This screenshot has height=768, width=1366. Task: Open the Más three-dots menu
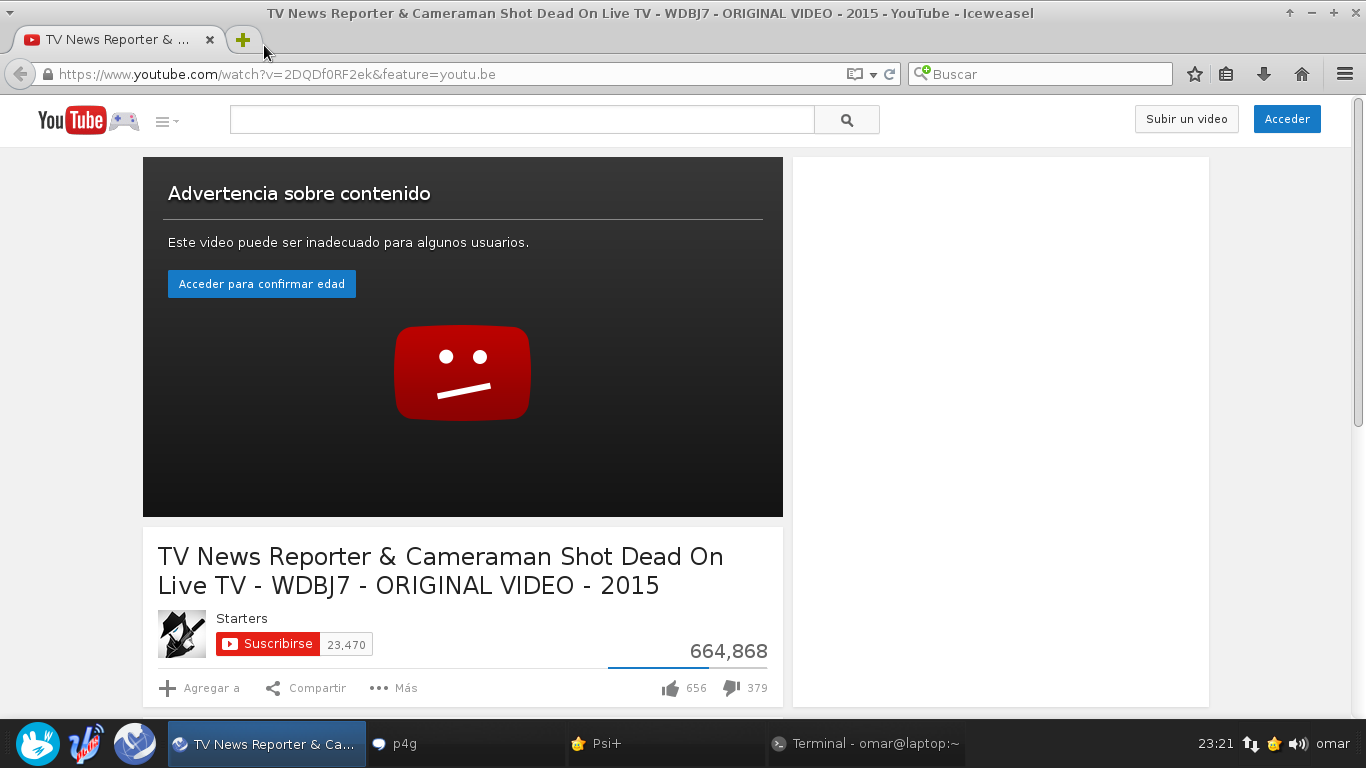coord(393,688)
